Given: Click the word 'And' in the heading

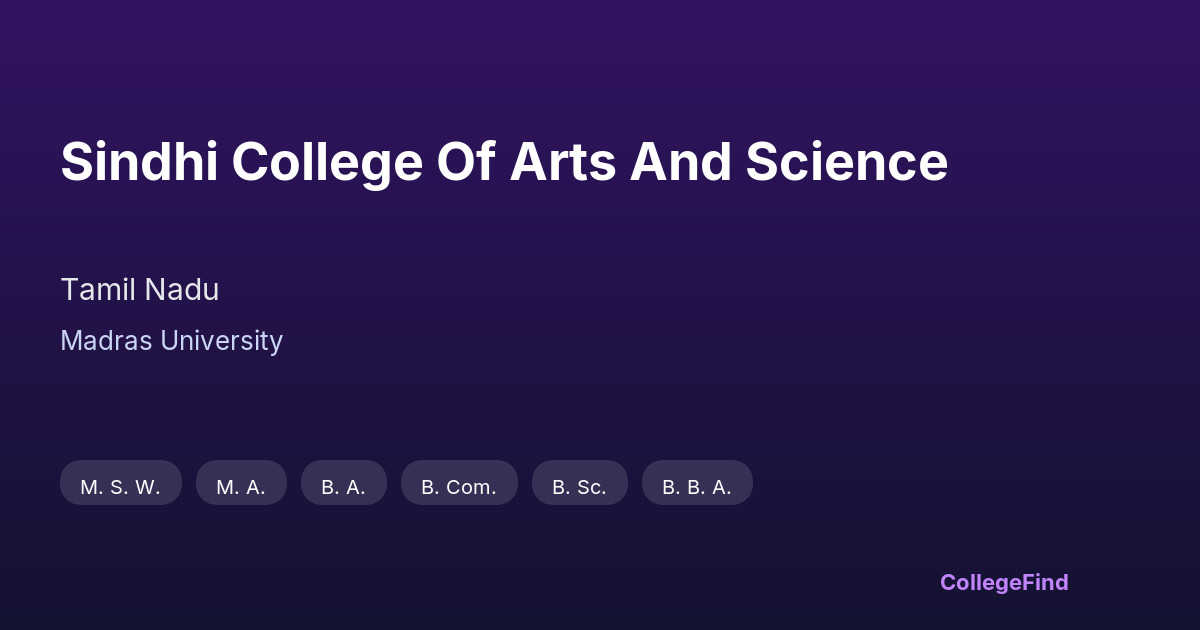Looking at the screenshot, I should (x=680, y=162).
